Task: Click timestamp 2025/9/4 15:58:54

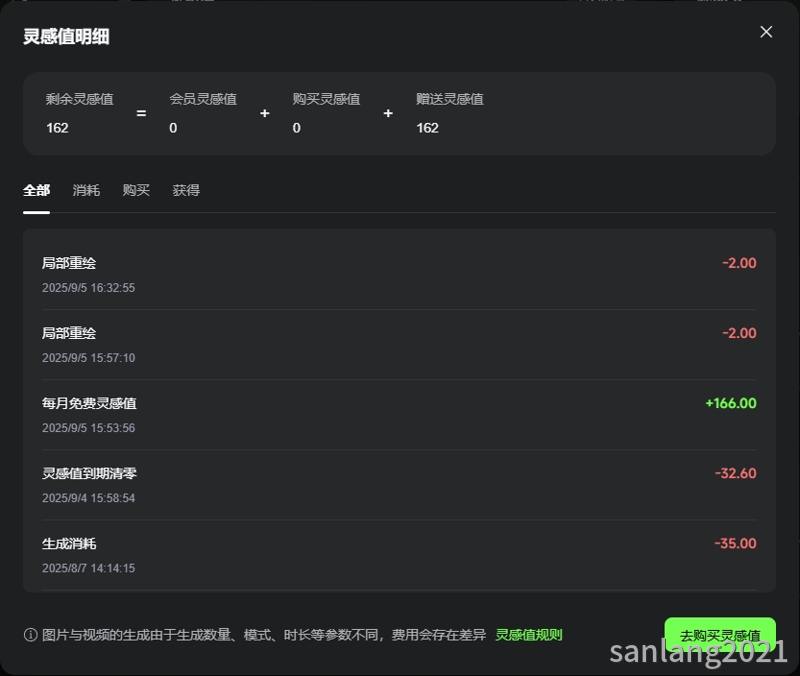Action: 88,498
